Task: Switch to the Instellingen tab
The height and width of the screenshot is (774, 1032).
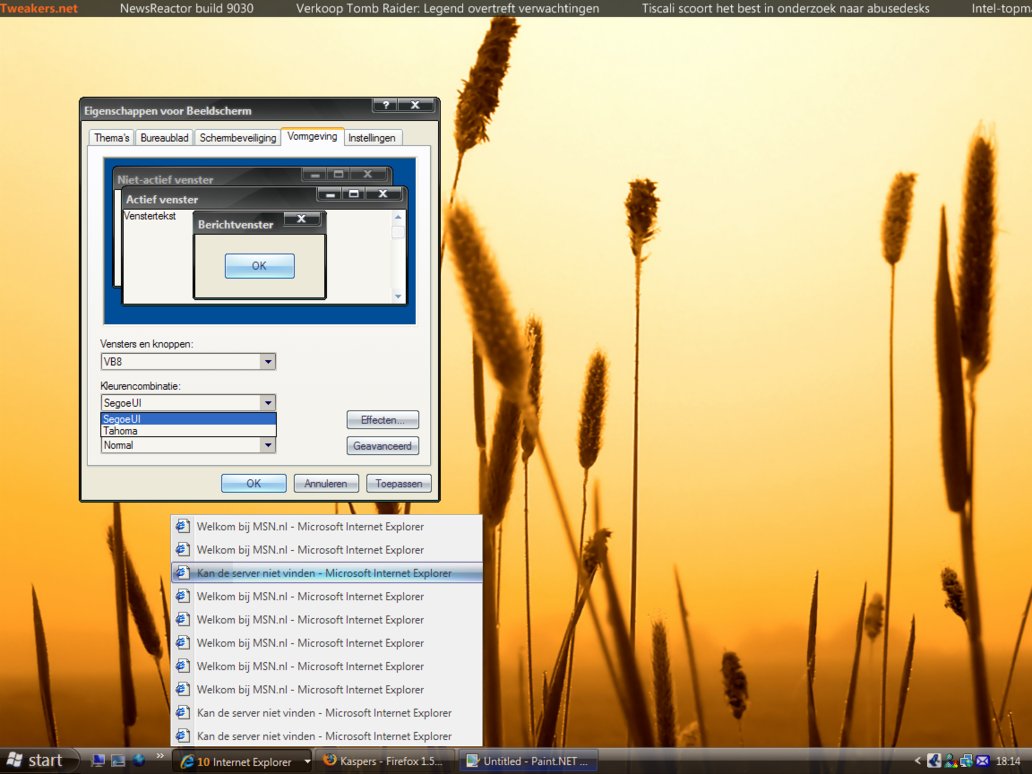Action: (x=372, y=138)
